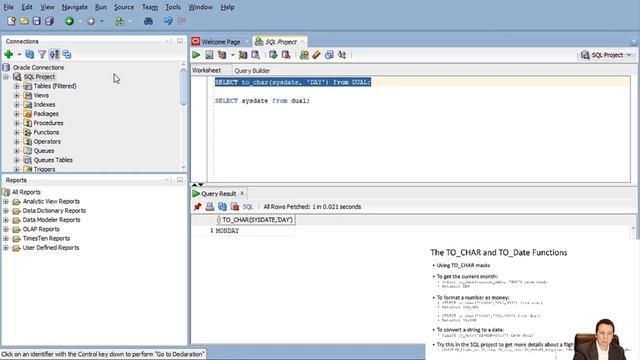
Task: Click the green Back navigation button
Action: (x=69, y=21)
